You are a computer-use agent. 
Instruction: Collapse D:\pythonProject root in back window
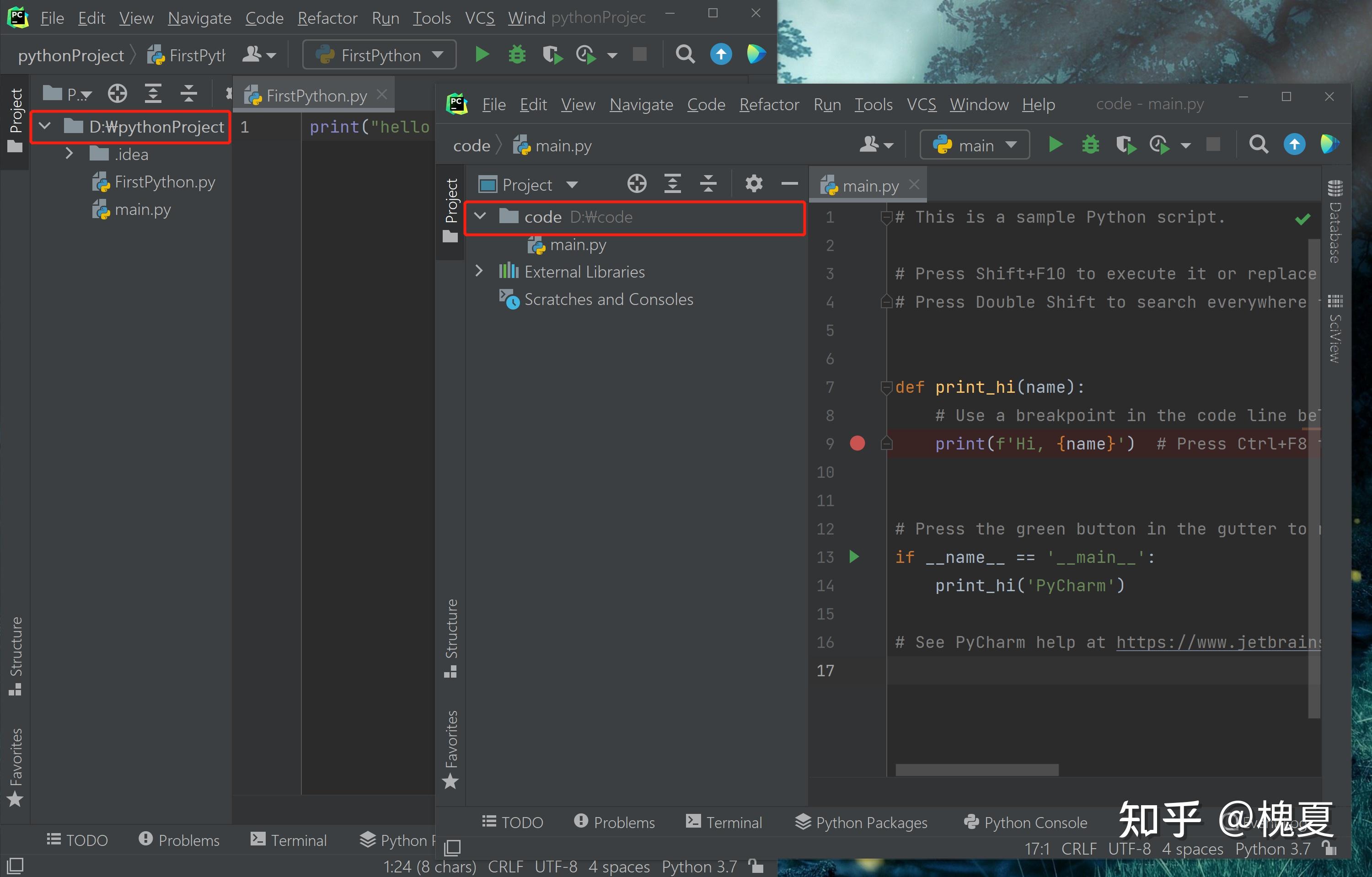click(x=45, y=126)
